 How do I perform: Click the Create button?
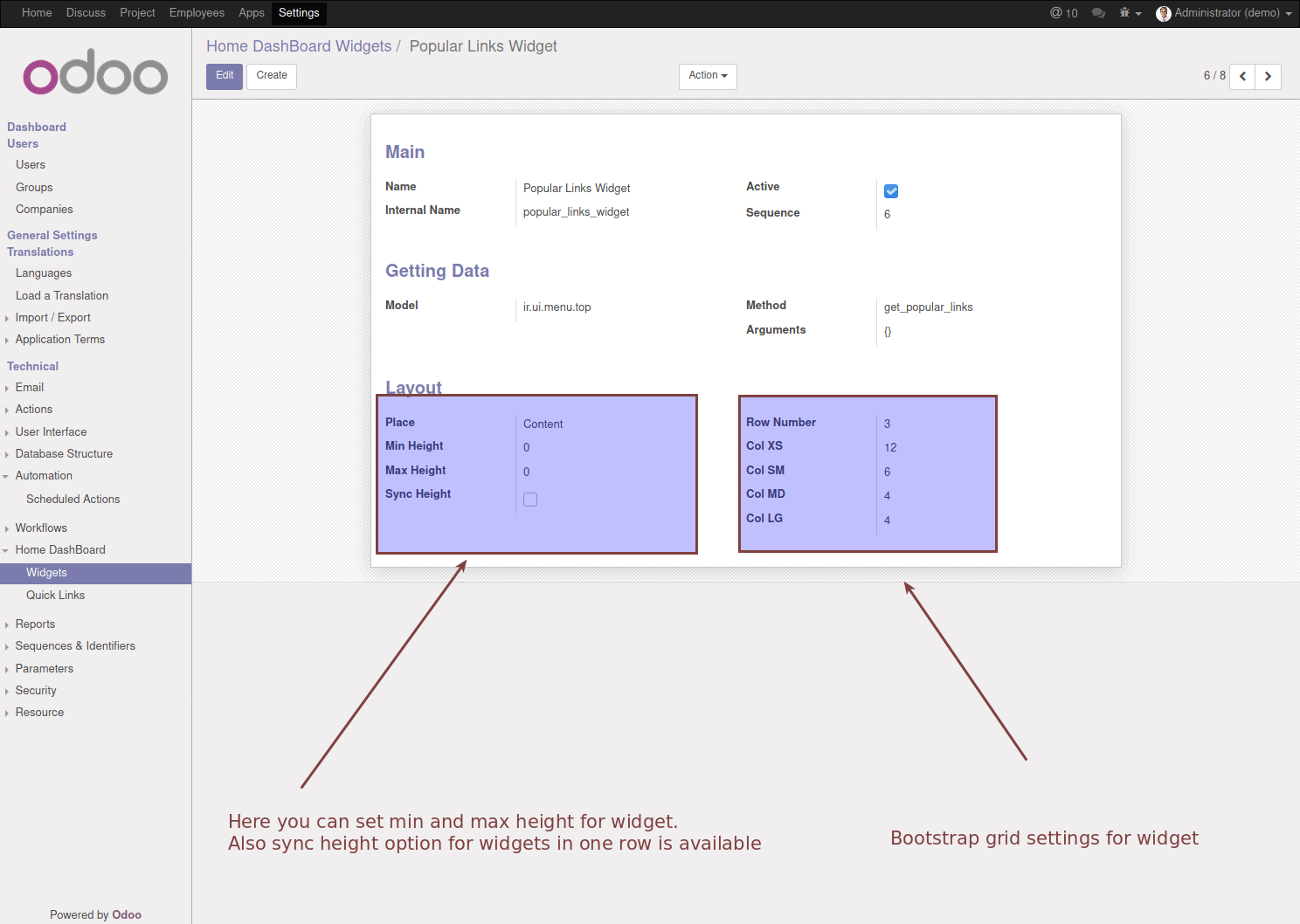271,76
